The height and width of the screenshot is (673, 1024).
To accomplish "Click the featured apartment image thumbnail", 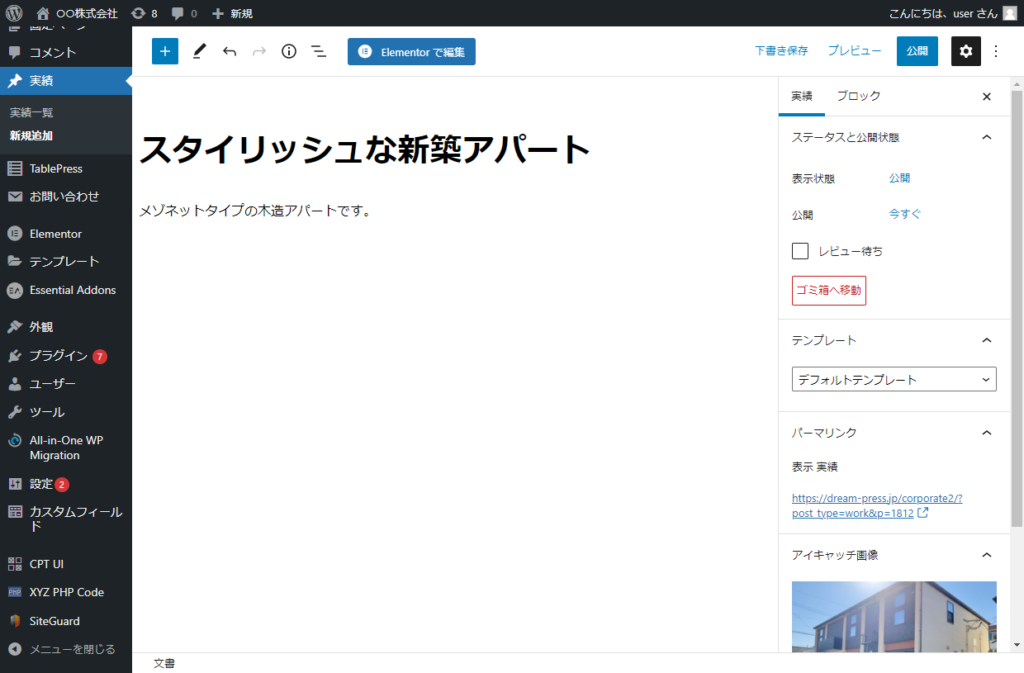I will pyautogui.click(x=893, y=615).
